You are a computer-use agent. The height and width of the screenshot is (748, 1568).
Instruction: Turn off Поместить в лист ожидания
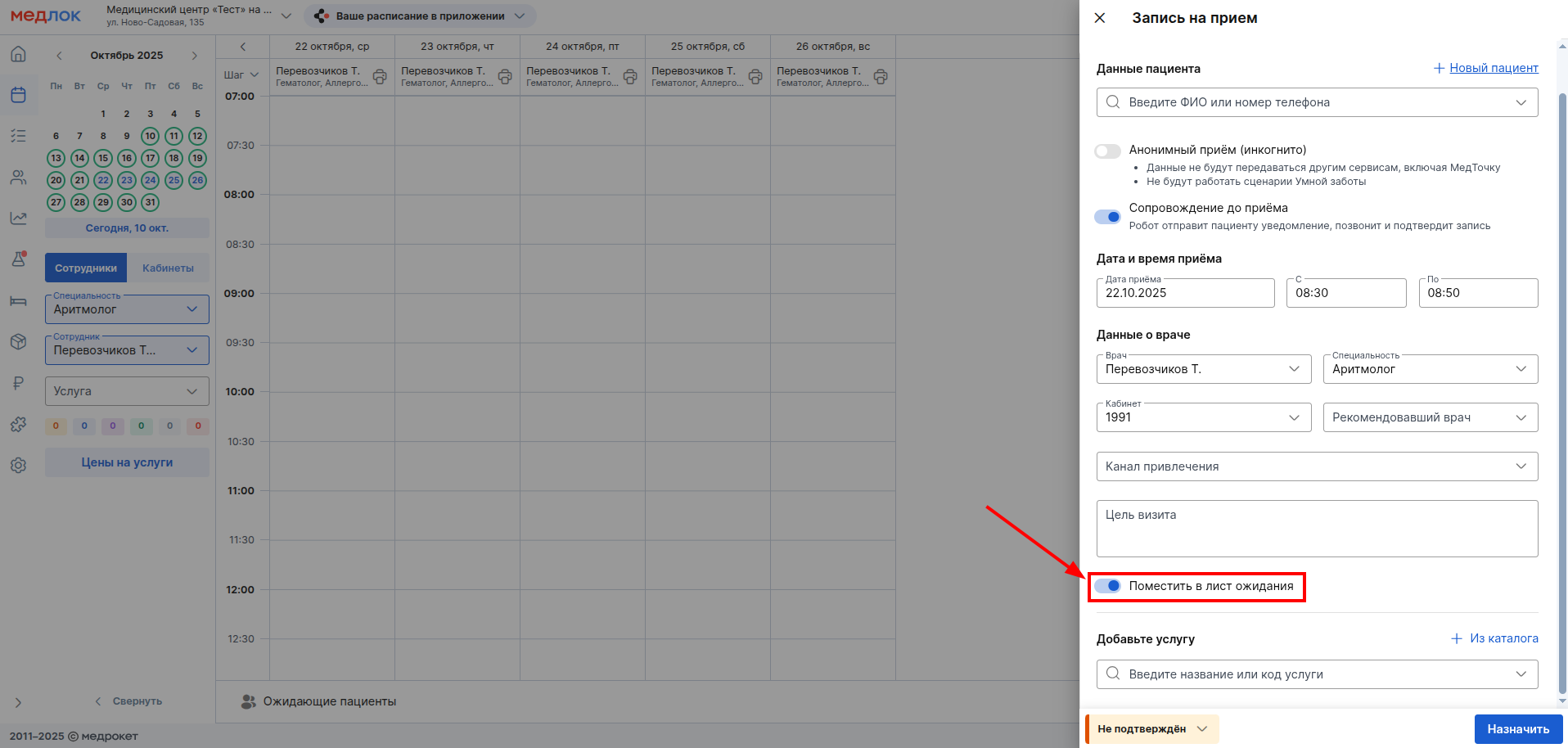point(1107,586)
